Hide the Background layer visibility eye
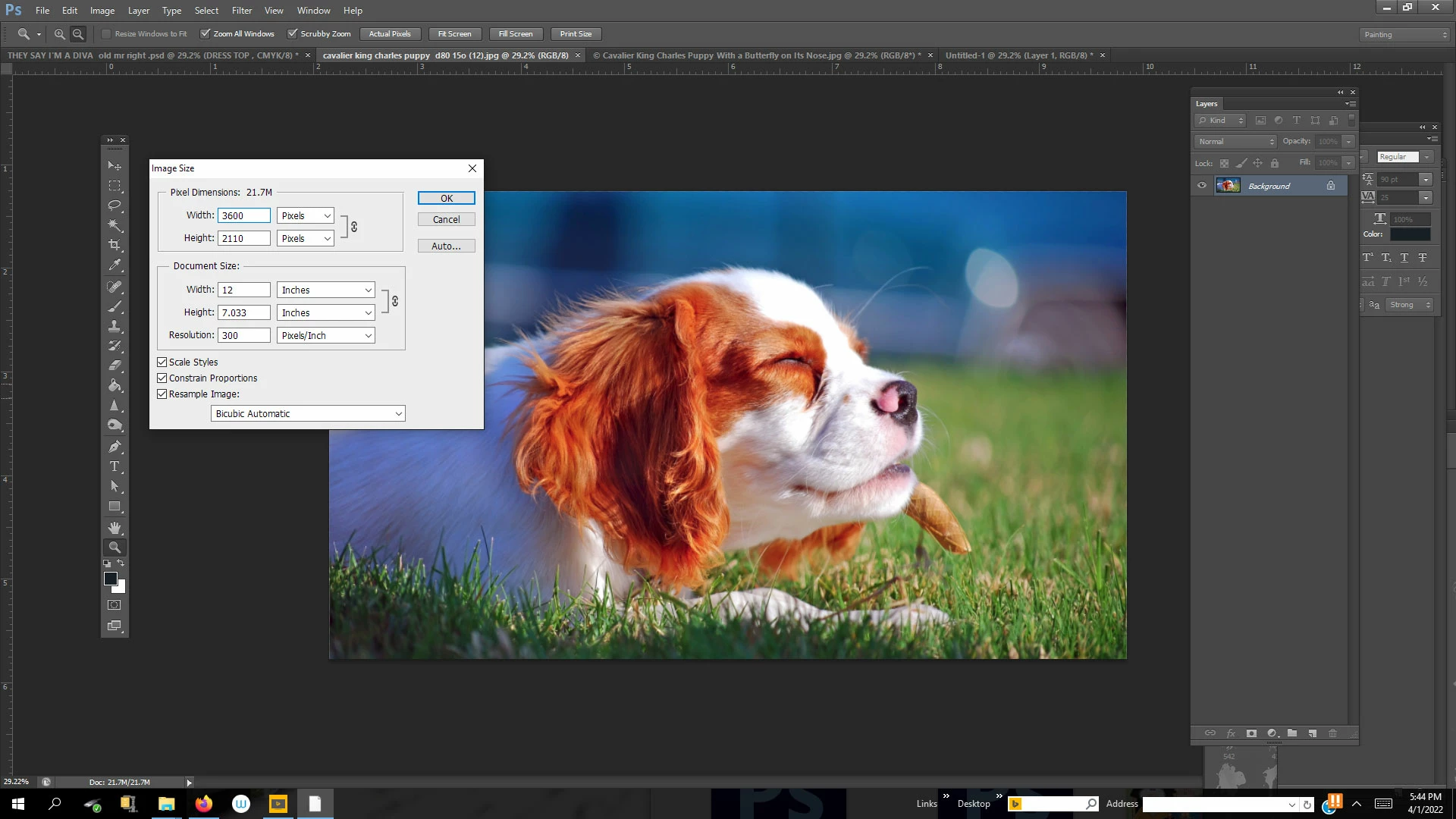 click(x=1202, y=186)
